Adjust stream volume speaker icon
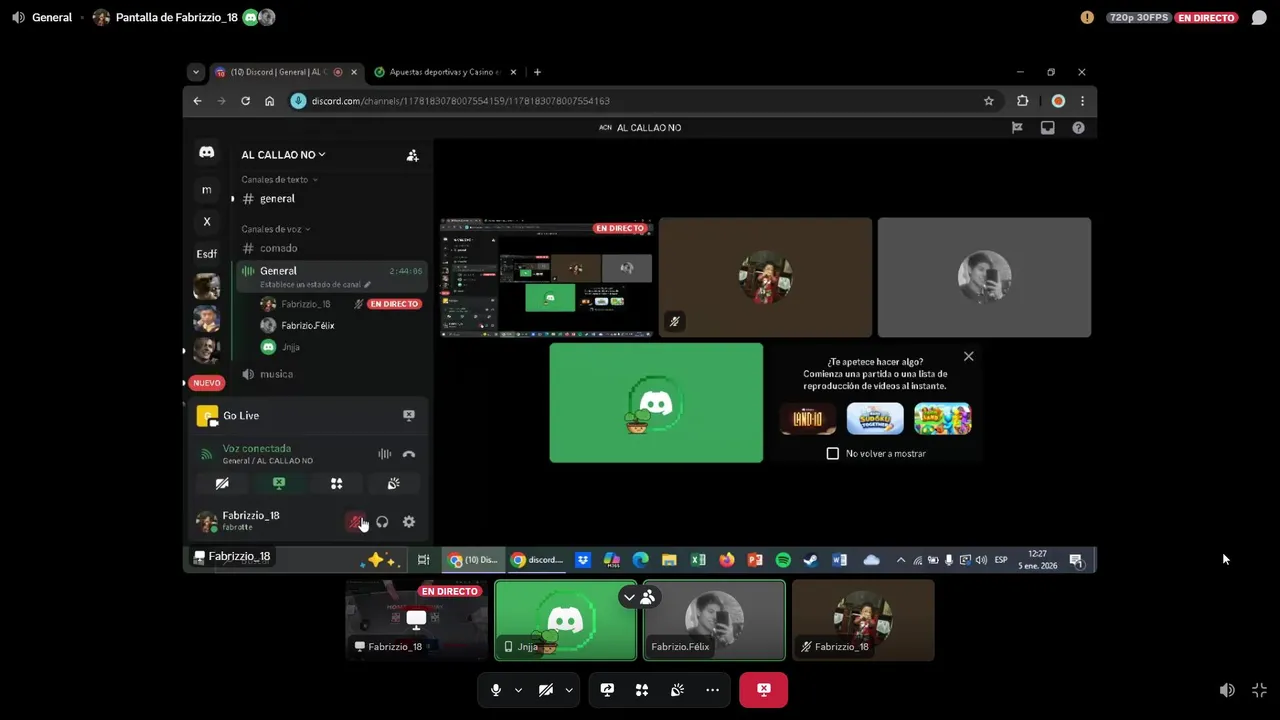1280x720 pixels. (x=1227, y=690)
